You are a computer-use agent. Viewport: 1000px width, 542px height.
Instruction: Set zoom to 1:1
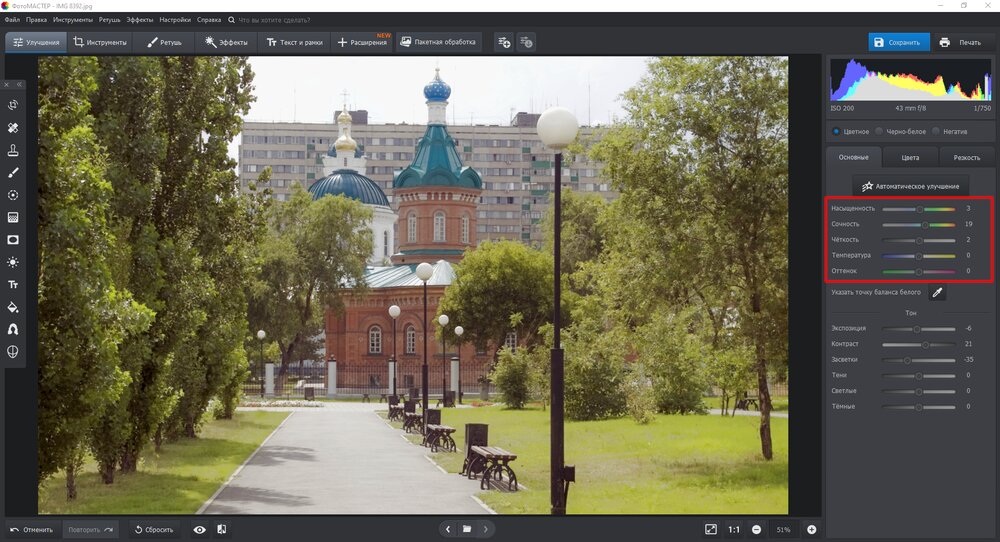tap(734, 529)
